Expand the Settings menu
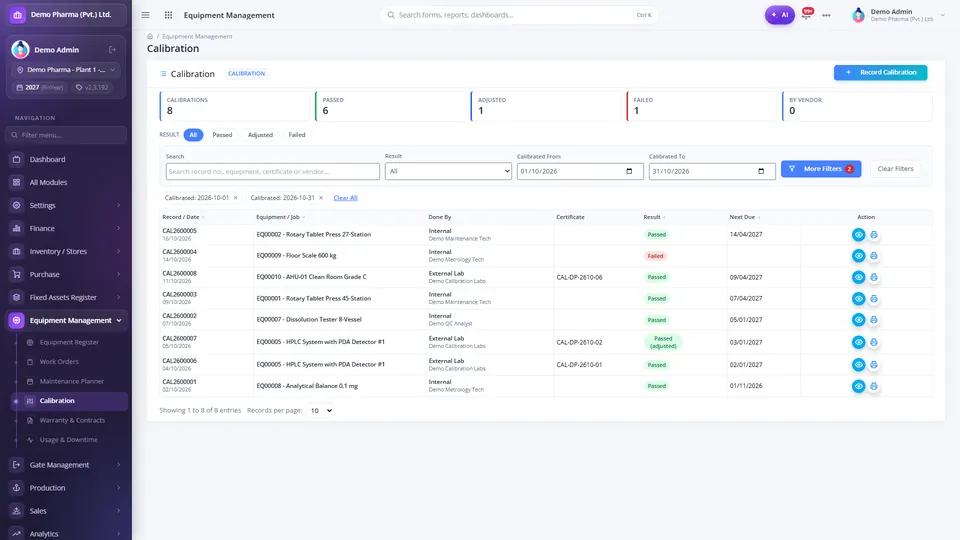Viewport: 960px width, 540px height. 66,205
